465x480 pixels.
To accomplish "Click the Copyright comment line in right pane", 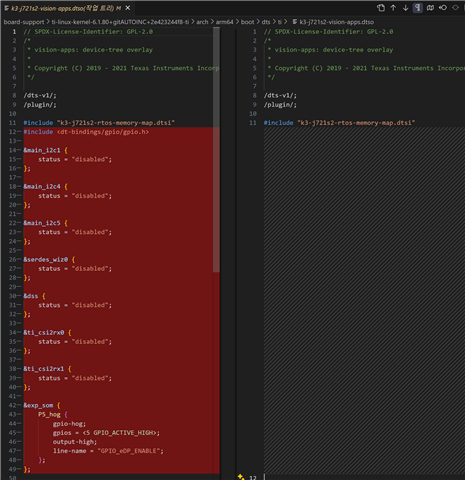I will (366, 68).
